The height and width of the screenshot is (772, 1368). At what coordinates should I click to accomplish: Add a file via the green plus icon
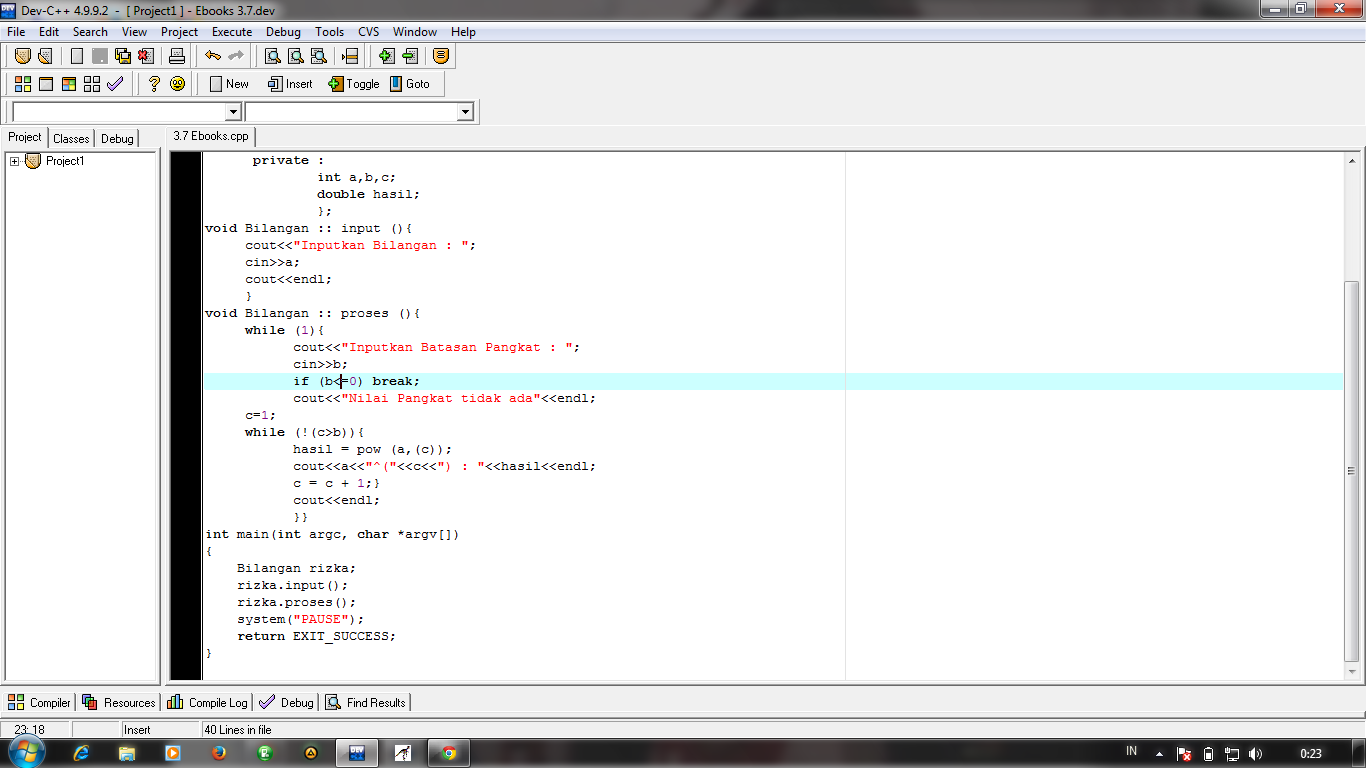coord(386,56)
